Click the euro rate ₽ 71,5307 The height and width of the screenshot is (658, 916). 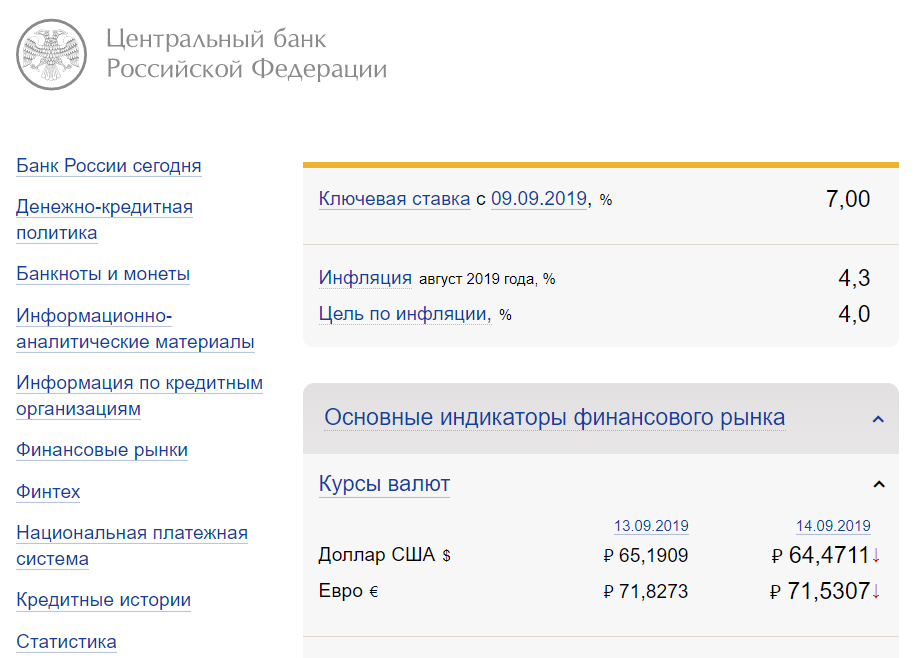pyautogui.click(x=820, y=591)
